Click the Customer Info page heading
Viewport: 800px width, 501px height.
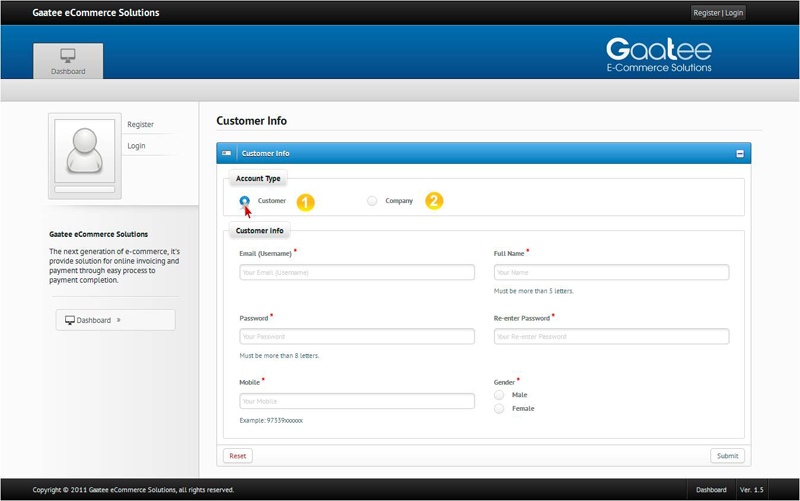[252, 121]
